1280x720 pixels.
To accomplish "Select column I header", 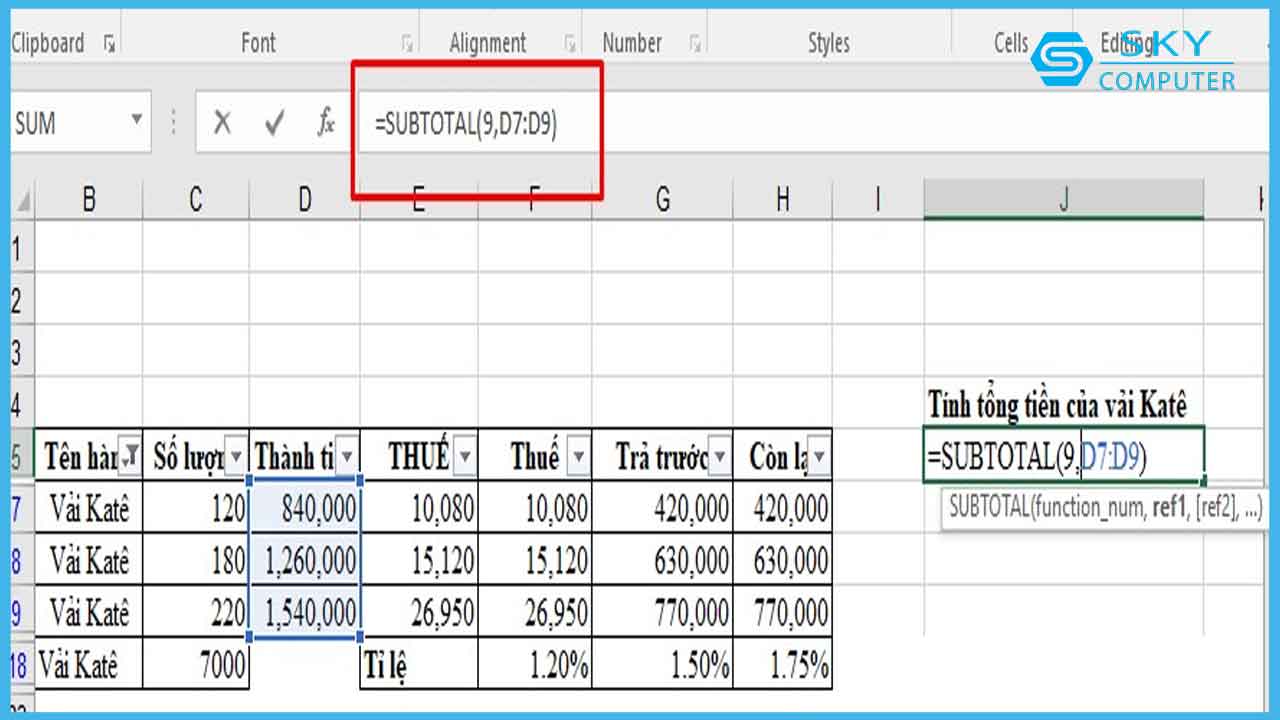I will pyautogui.click(x=877, y=200).
